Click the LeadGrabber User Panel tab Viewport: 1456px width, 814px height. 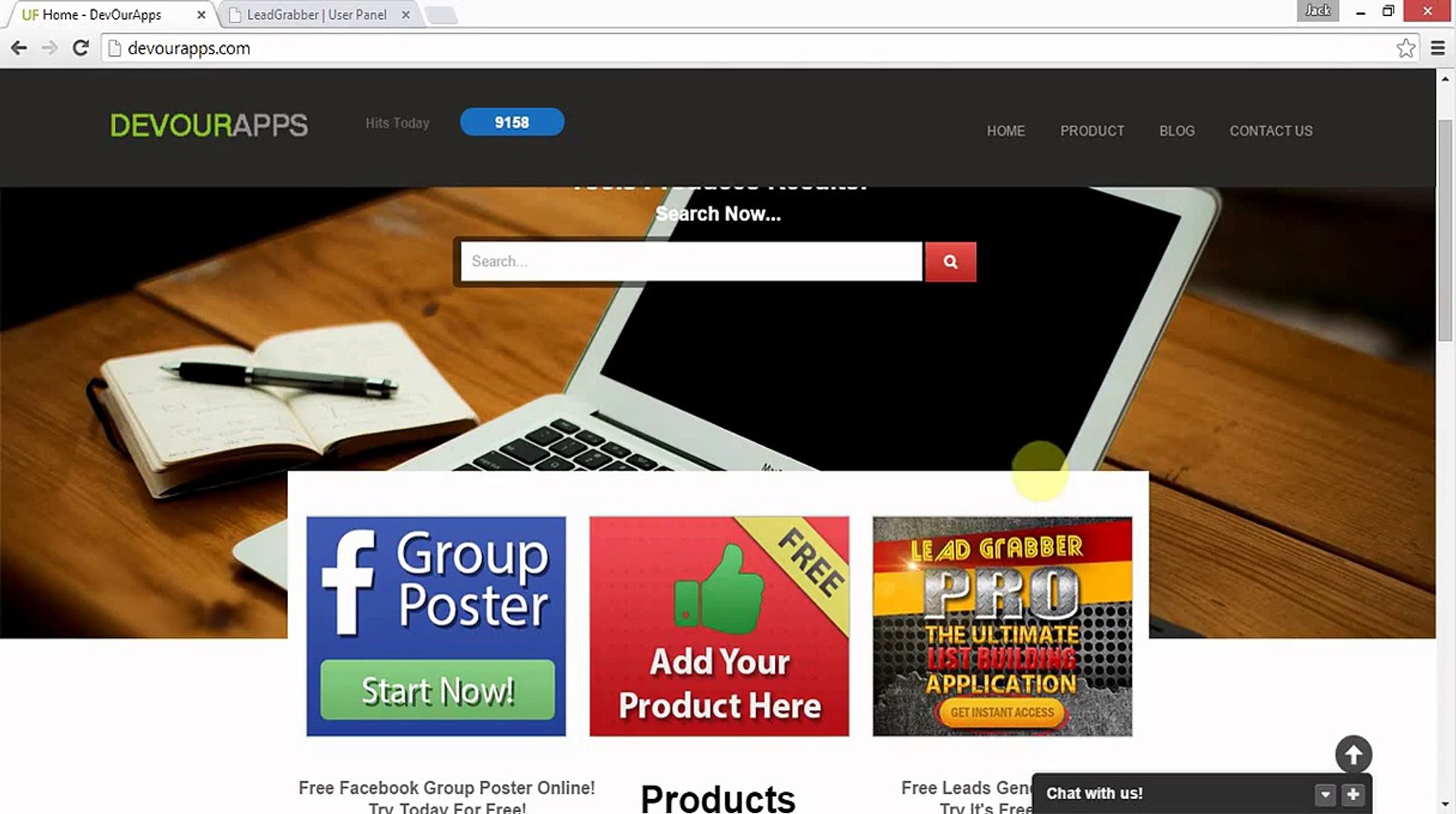[x=316, y=14]
